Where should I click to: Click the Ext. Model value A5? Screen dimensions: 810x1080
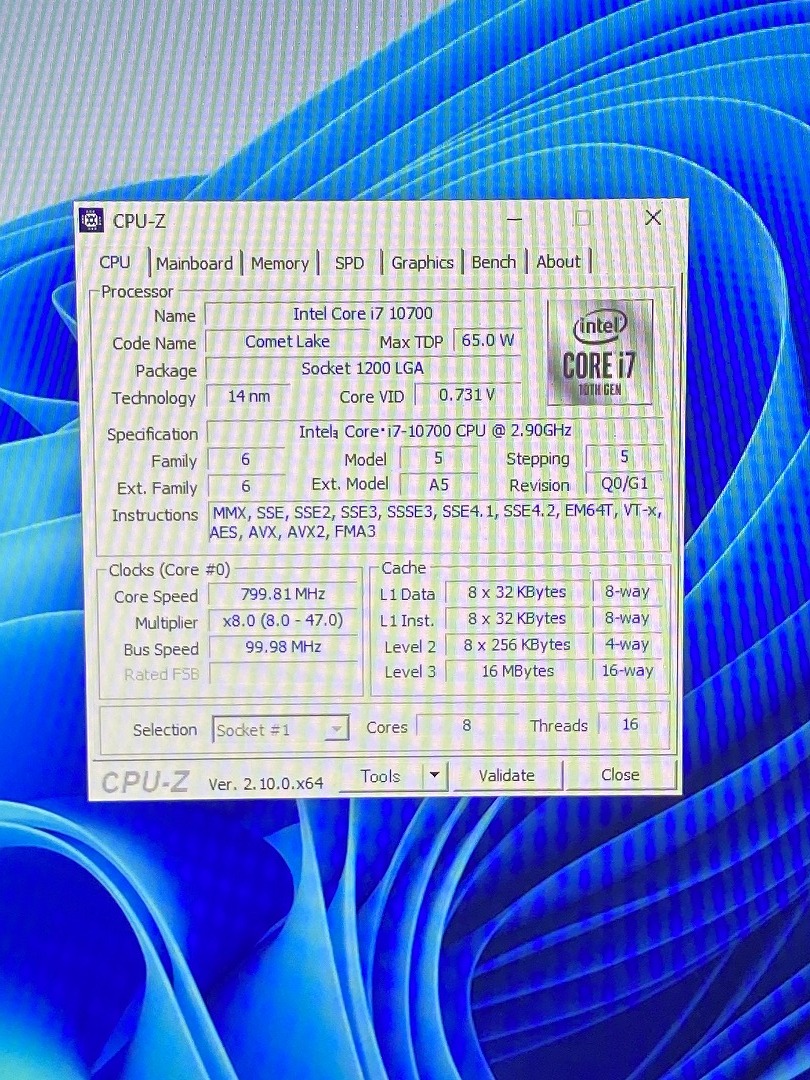[438, 485]
